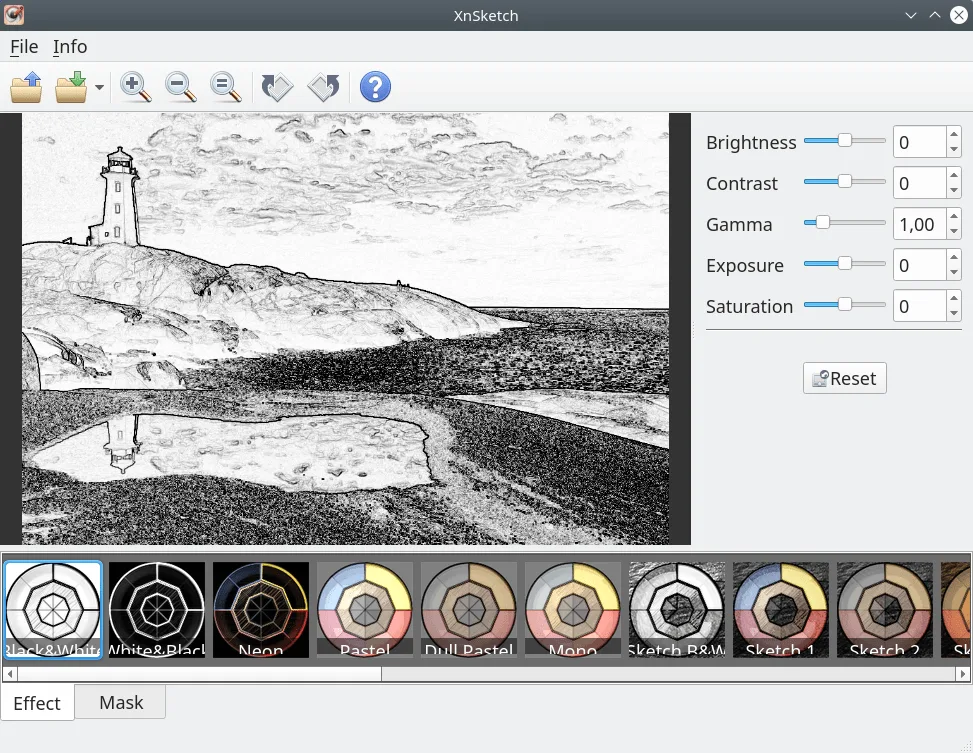Select the Sketch B&W effect thumbnail
Screen dimensions: 973x753
click(676, 610)
